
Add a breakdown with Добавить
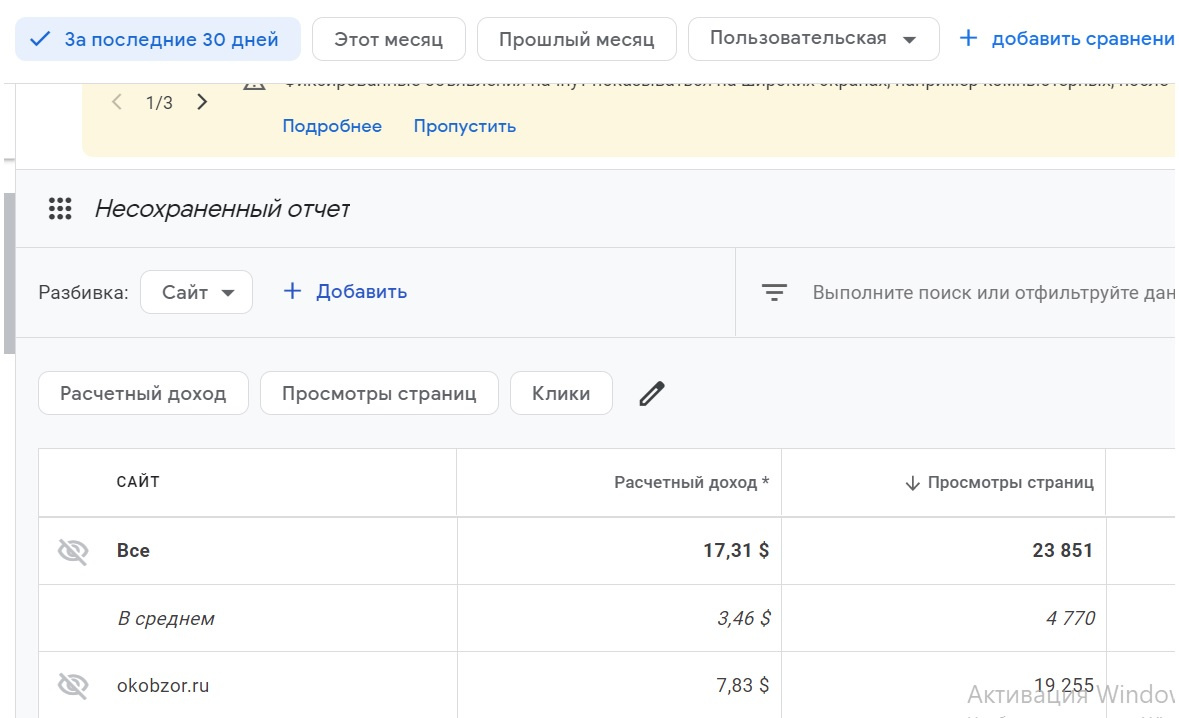tap(346, 292)
